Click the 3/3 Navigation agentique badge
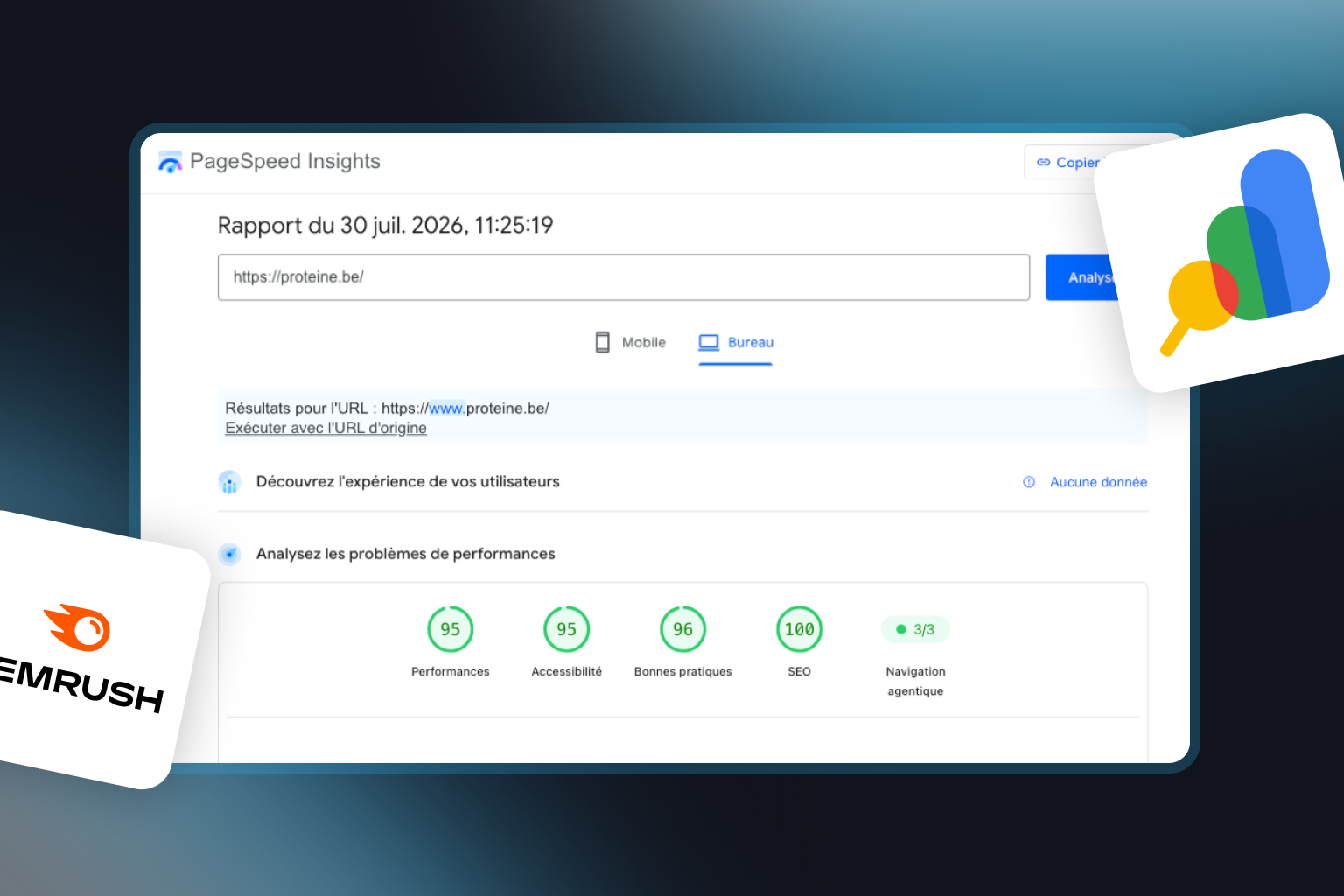Screen dimensions: 1344x896 (x=915, y=629)
